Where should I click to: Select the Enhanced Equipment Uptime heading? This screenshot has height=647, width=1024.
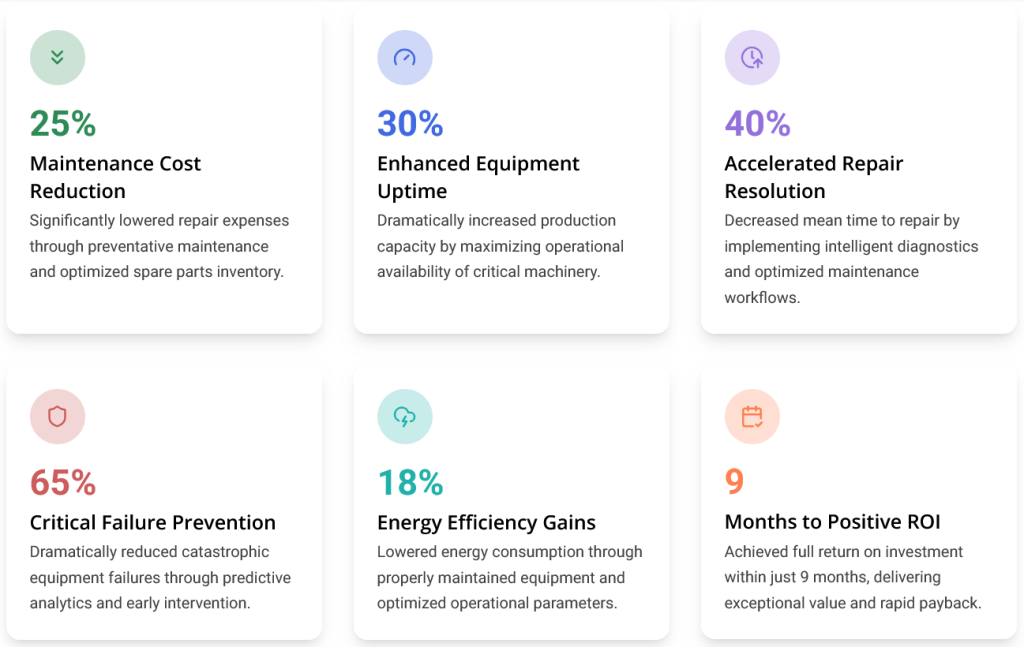pyautogui.click(x=478, y=177)
